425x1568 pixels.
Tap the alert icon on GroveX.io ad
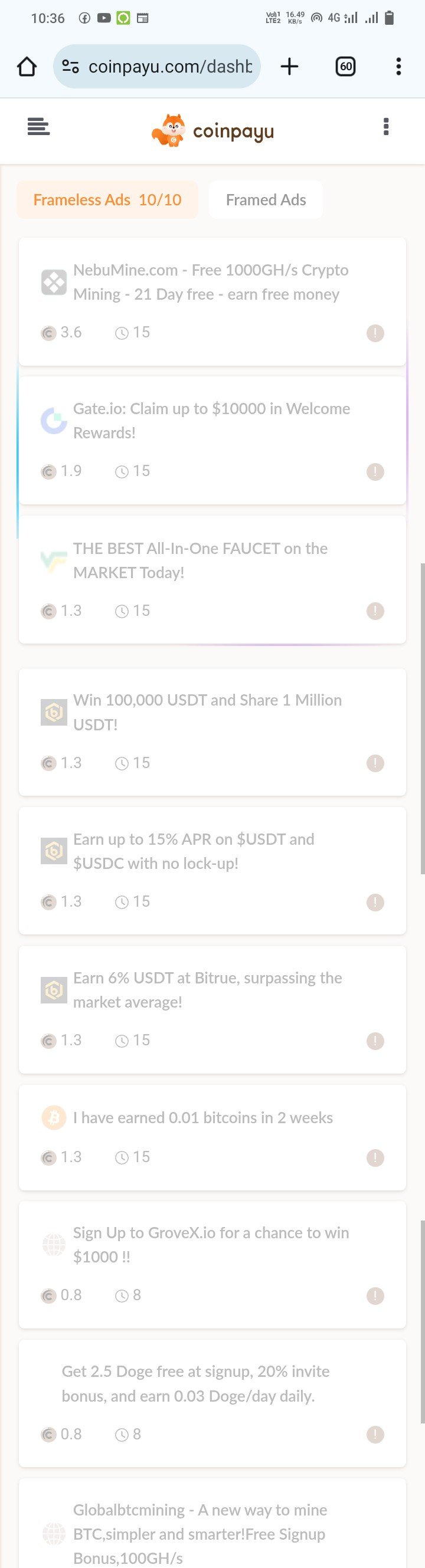click(x=375, y=1296)
